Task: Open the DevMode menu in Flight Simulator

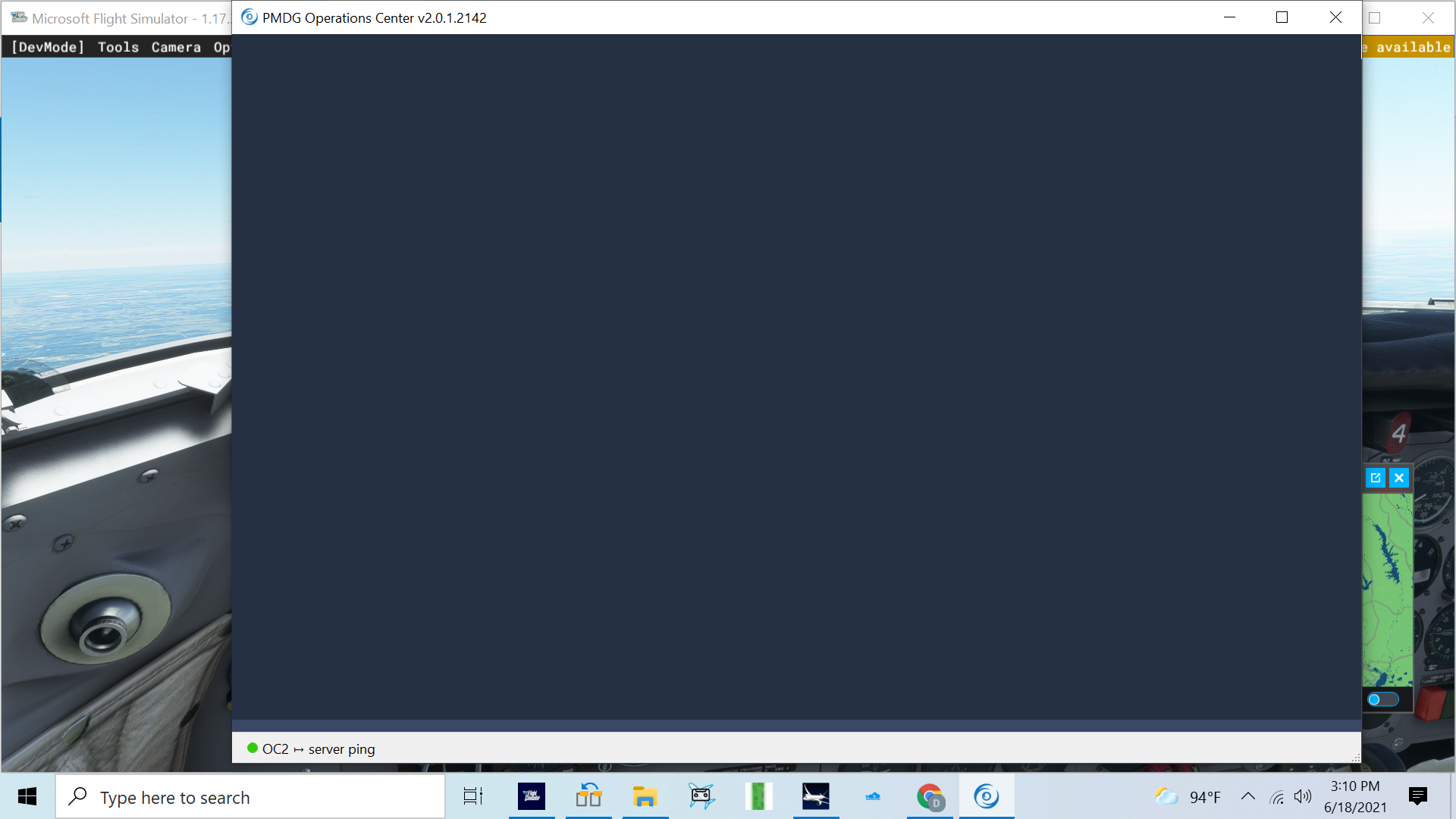Action: 48,47
